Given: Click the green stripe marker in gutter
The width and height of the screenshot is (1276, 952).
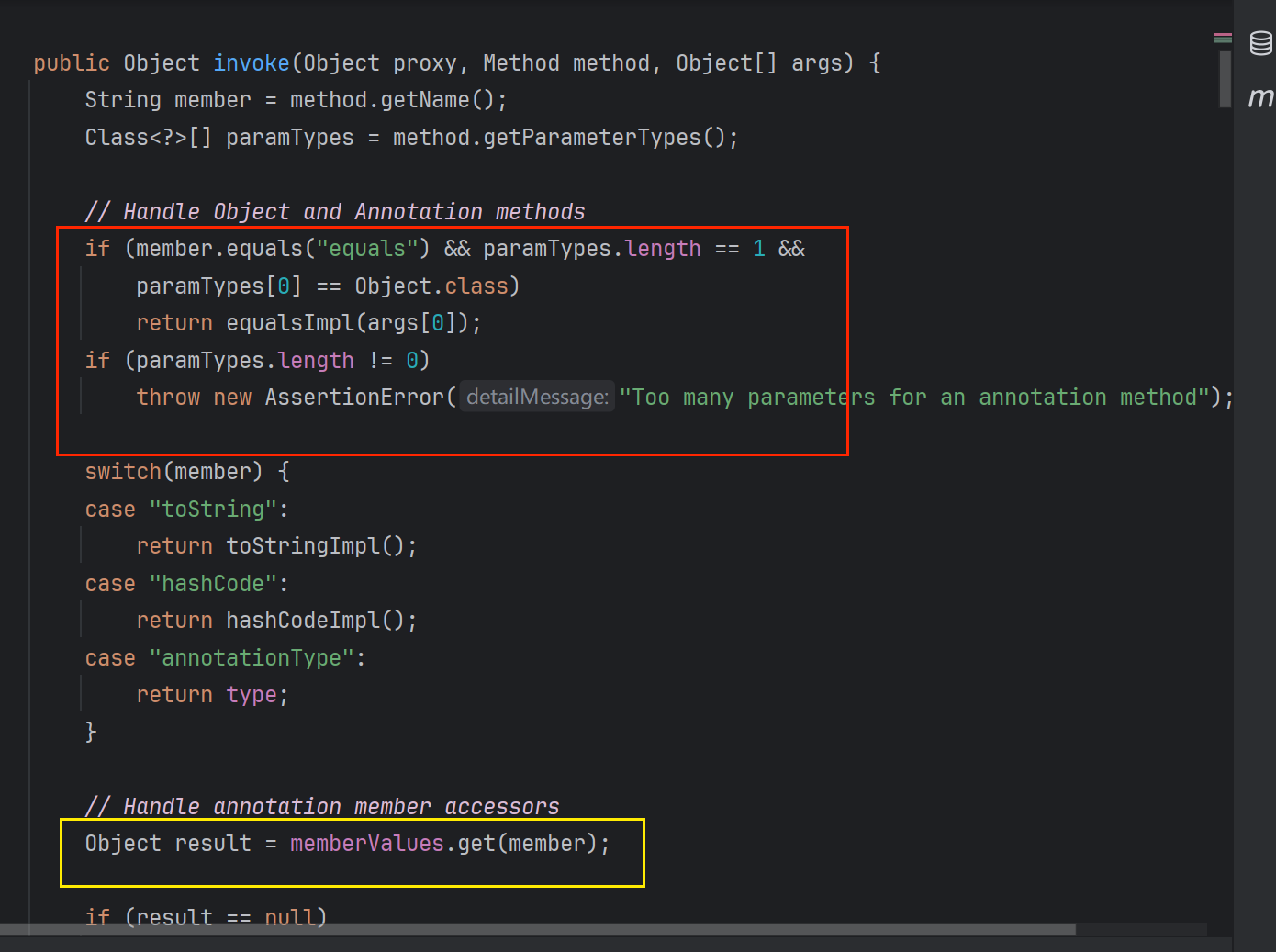Looking at the screenshot, I should tap(1222, 40).
